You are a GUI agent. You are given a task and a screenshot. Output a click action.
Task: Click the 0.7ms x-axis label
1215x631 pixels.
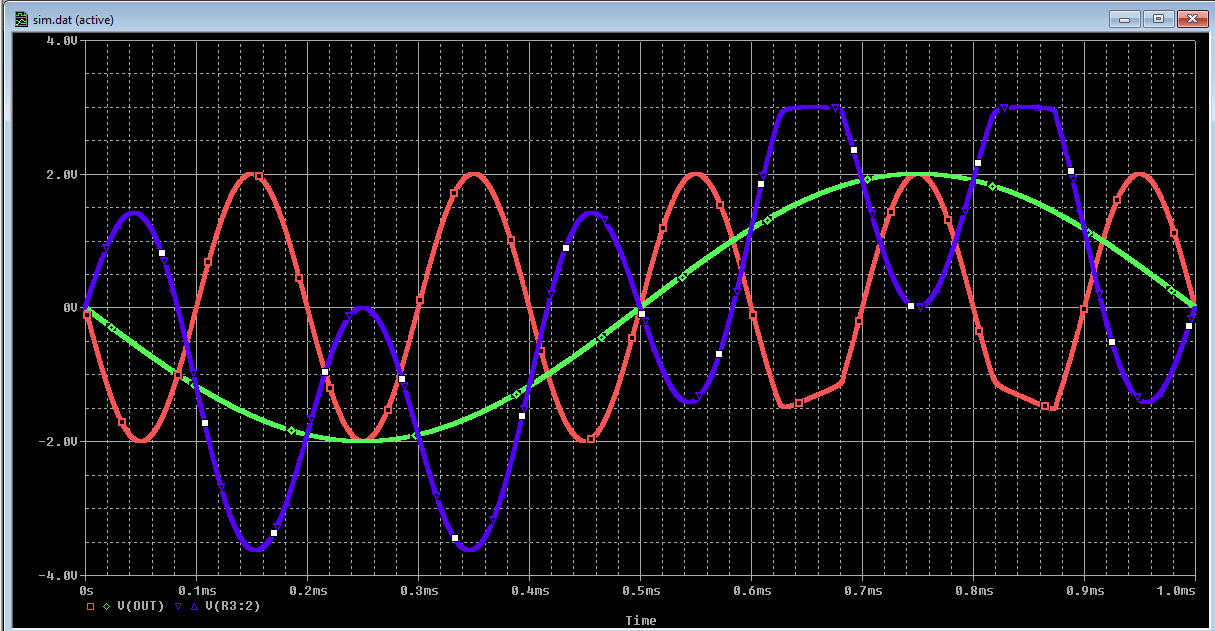pyautogui.click(x=862, y=592)
